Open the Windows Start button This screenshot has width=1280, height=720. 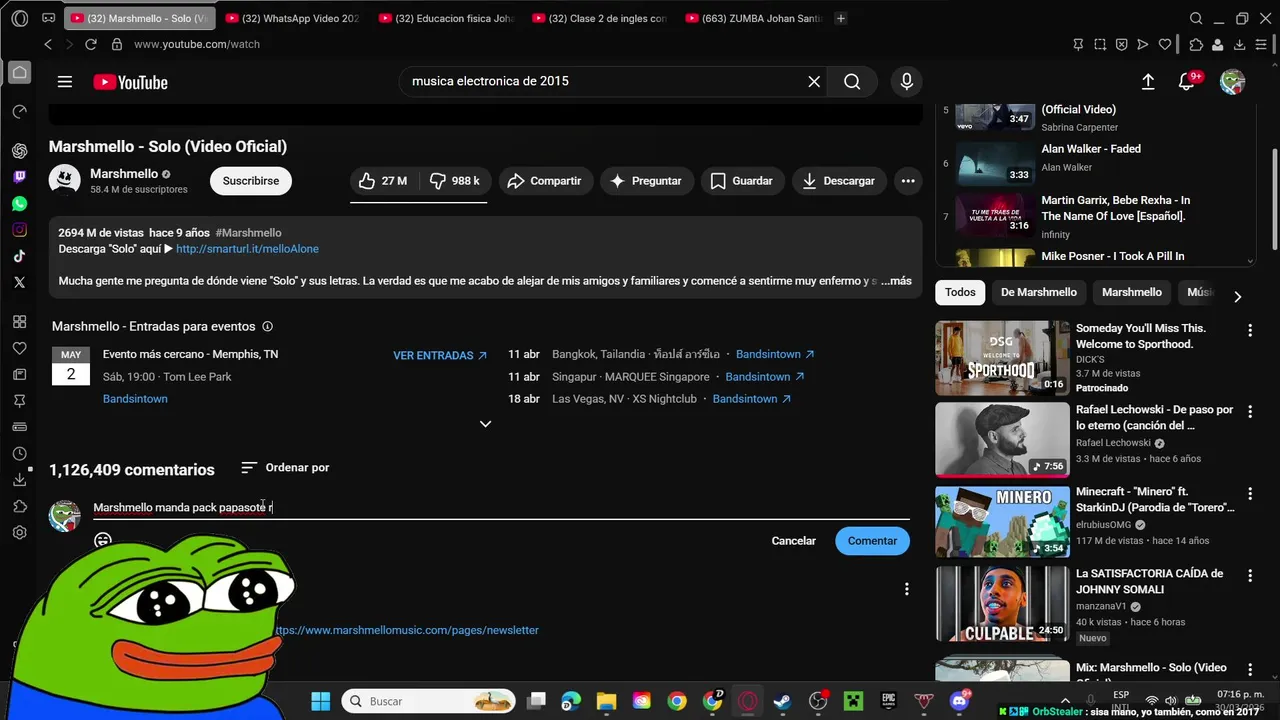[x=320, y=701]
